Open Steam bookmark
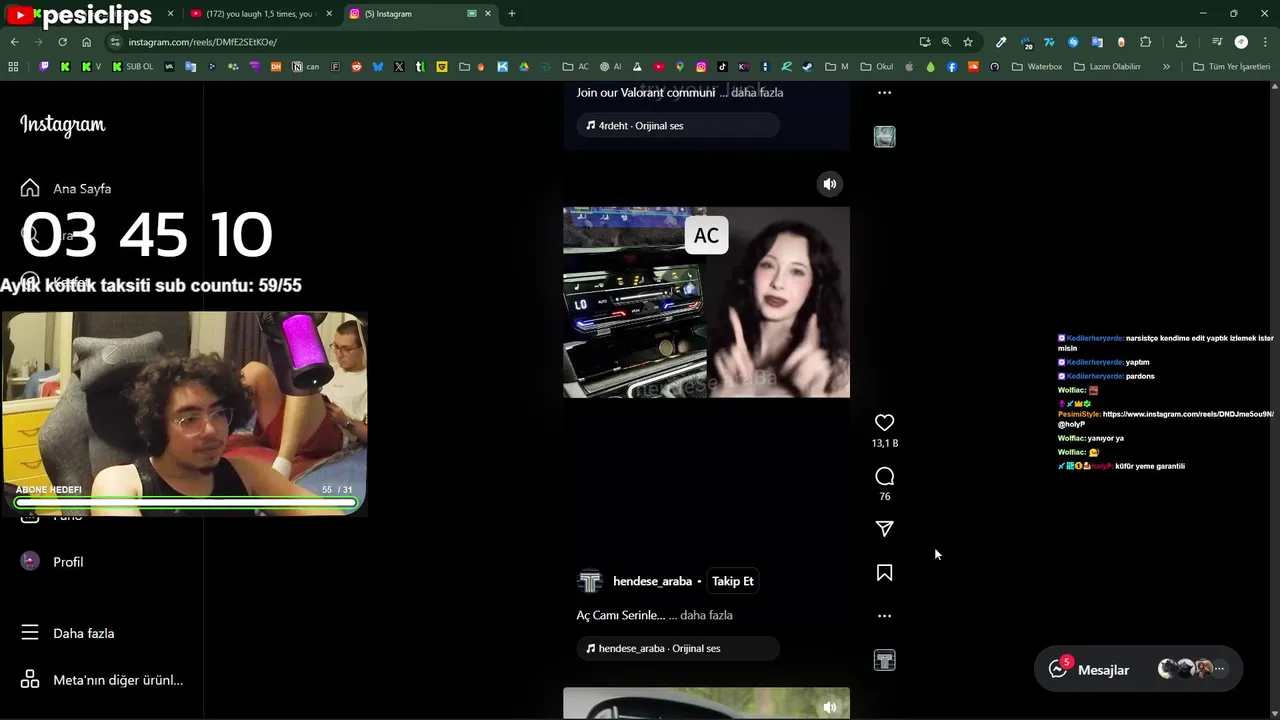 (807, 67)
